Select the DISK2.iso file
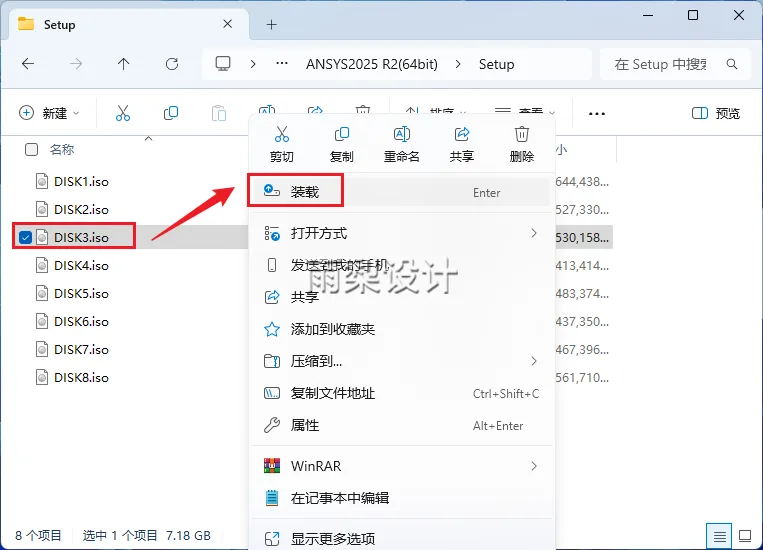This screenshot has height=550, width=763. coord(81,210)
